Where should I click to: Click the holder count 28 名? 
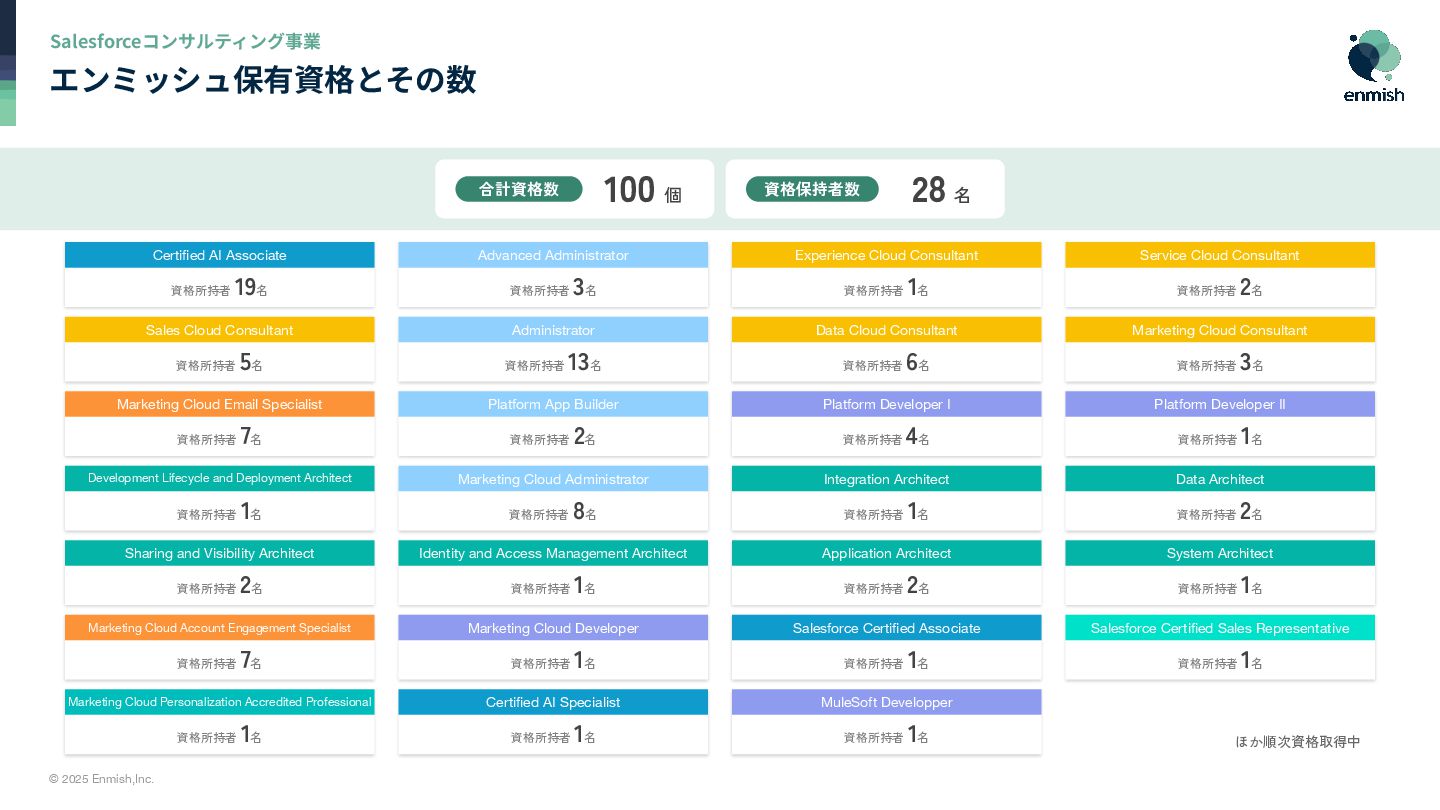tap(940, 190)
